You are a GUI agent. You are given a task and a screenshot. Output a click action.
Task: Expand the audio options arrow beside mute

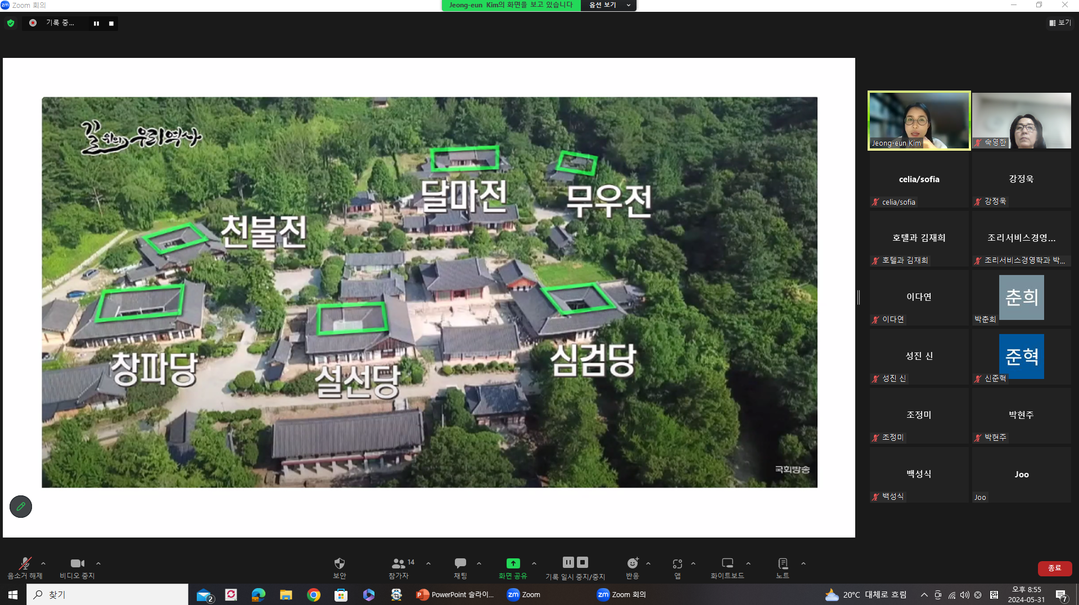43,564
